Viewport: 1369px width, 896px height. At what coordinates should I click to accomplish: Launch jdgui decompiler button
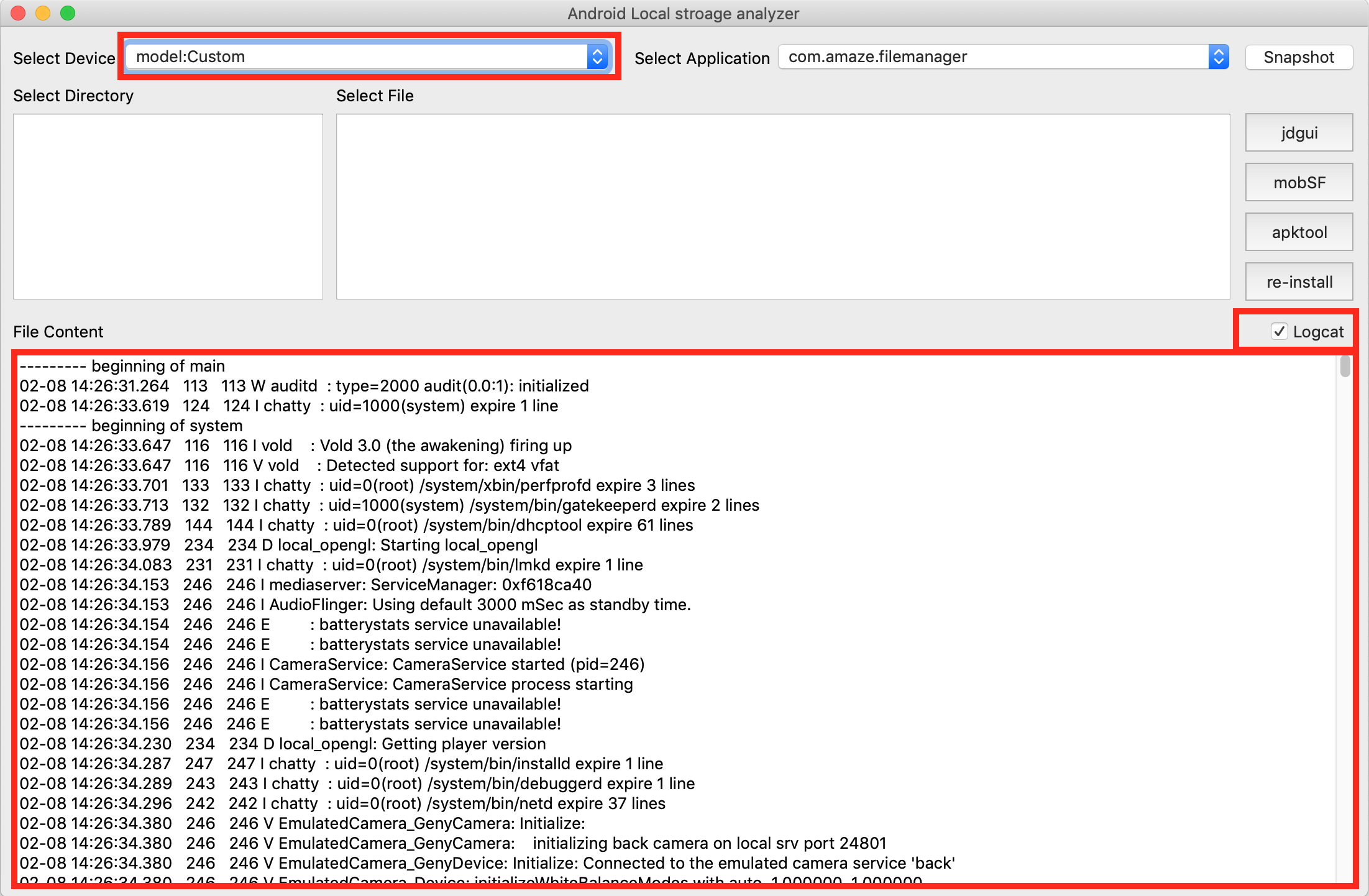(1299, 132)
